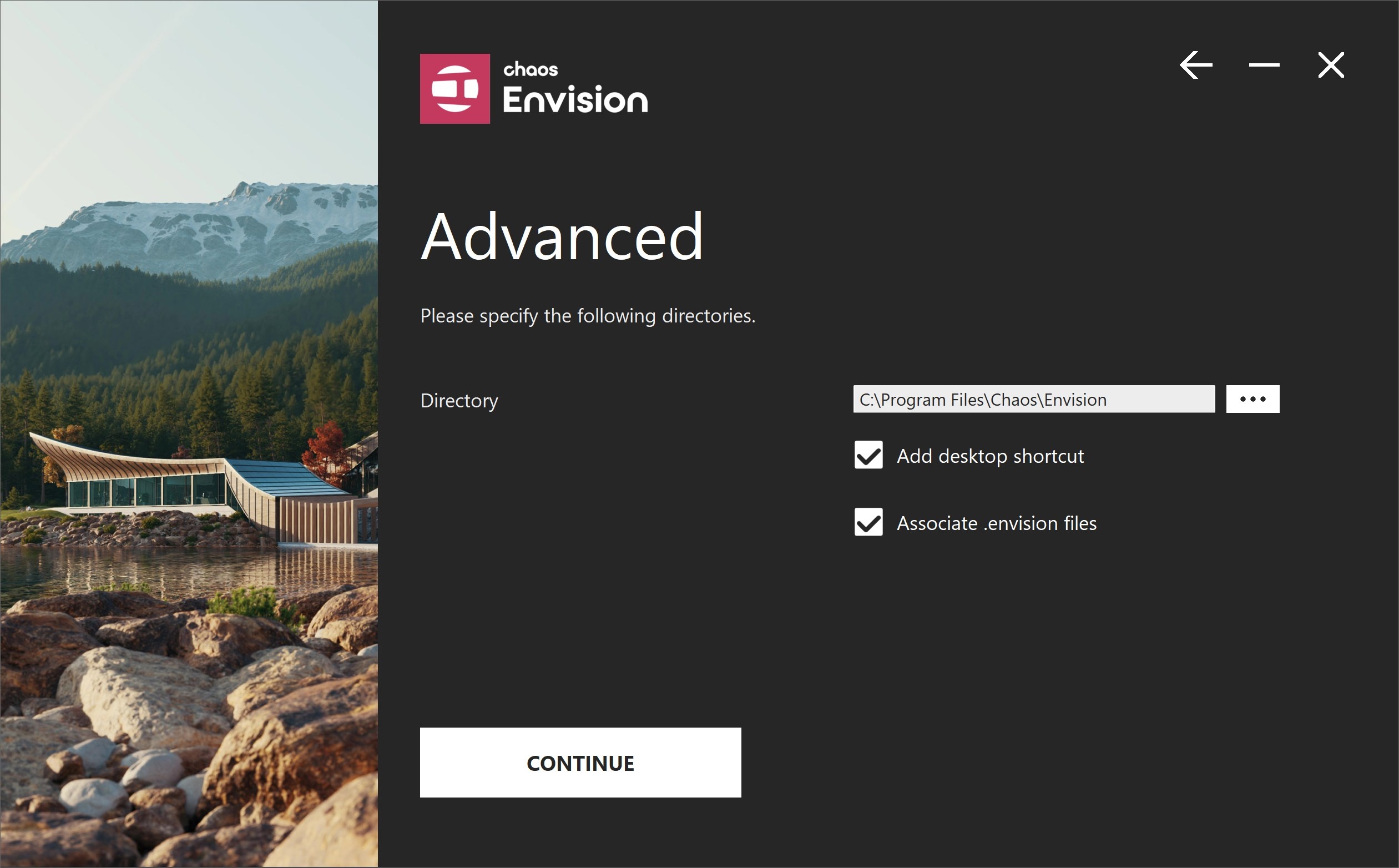The width and height of the screenshot is (1399, 868).
Task: Click the 'Add desktop shortcut' label text
Action: [x=990, y=456]
